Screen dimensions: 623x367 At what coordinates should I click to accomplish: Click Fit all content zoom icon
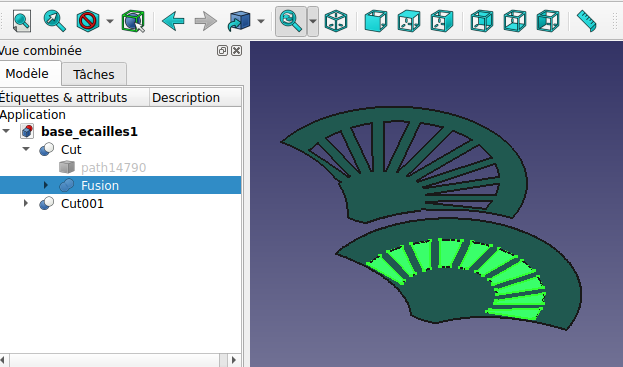[22, 21]
